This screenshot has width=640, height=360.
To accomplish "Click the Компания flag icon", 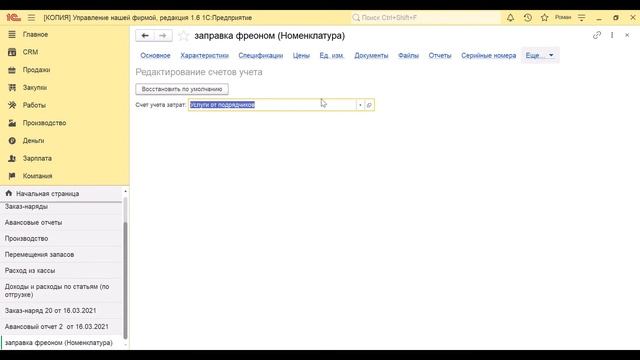I will 12,176.
